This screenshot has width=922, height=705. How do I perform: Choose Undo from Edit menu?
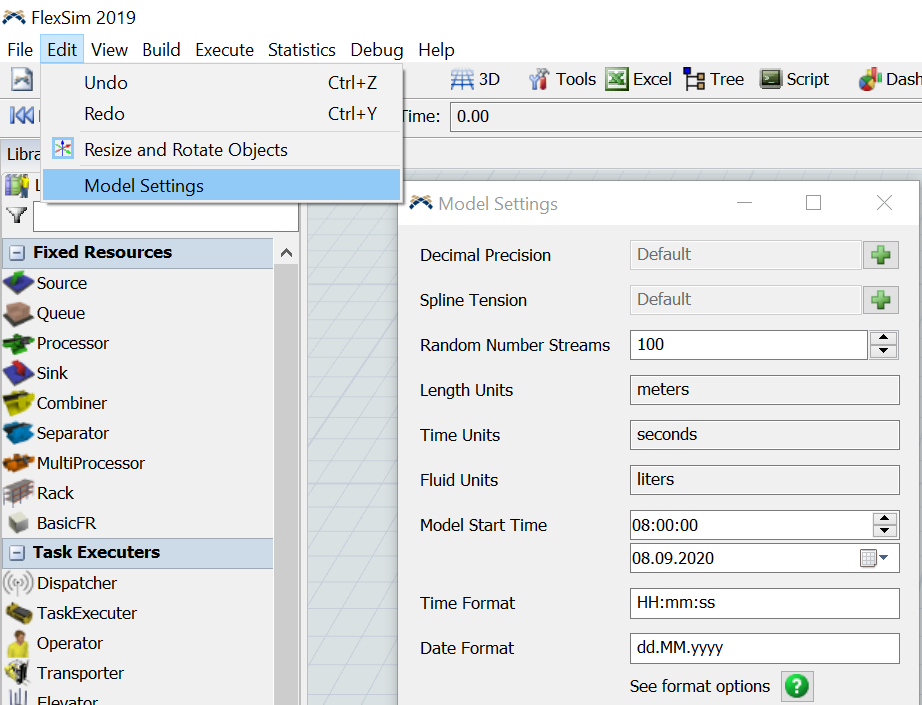(x=222, y=83)
